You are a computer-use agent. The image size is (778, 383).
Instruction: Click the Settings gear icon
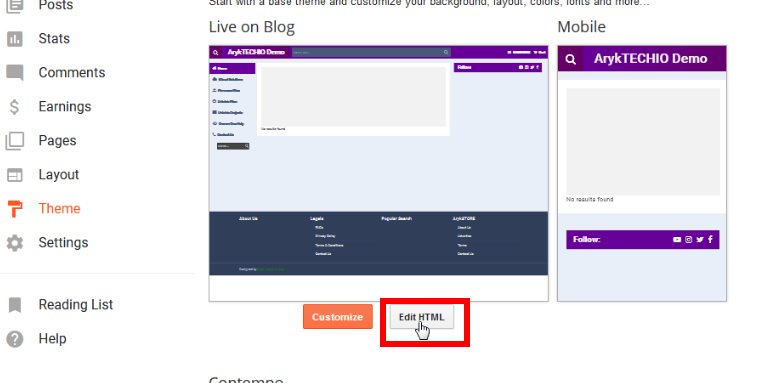15,243
